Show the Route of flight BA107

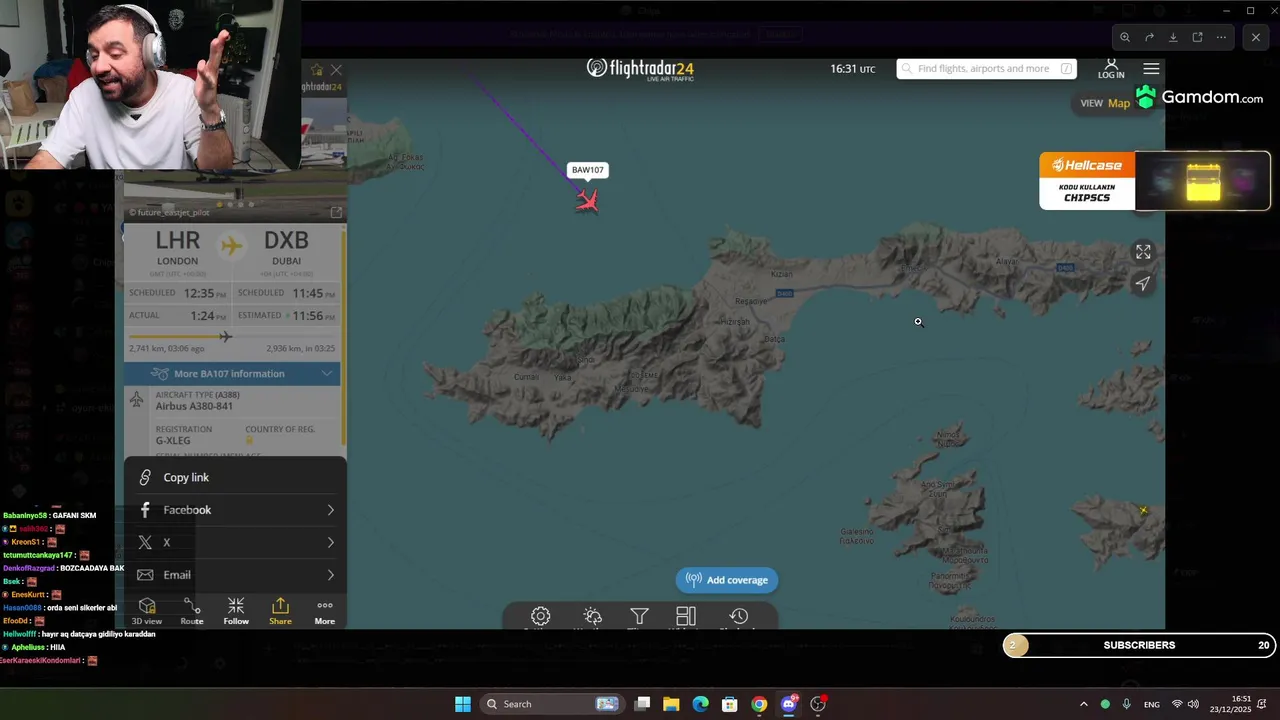point(192,611)
